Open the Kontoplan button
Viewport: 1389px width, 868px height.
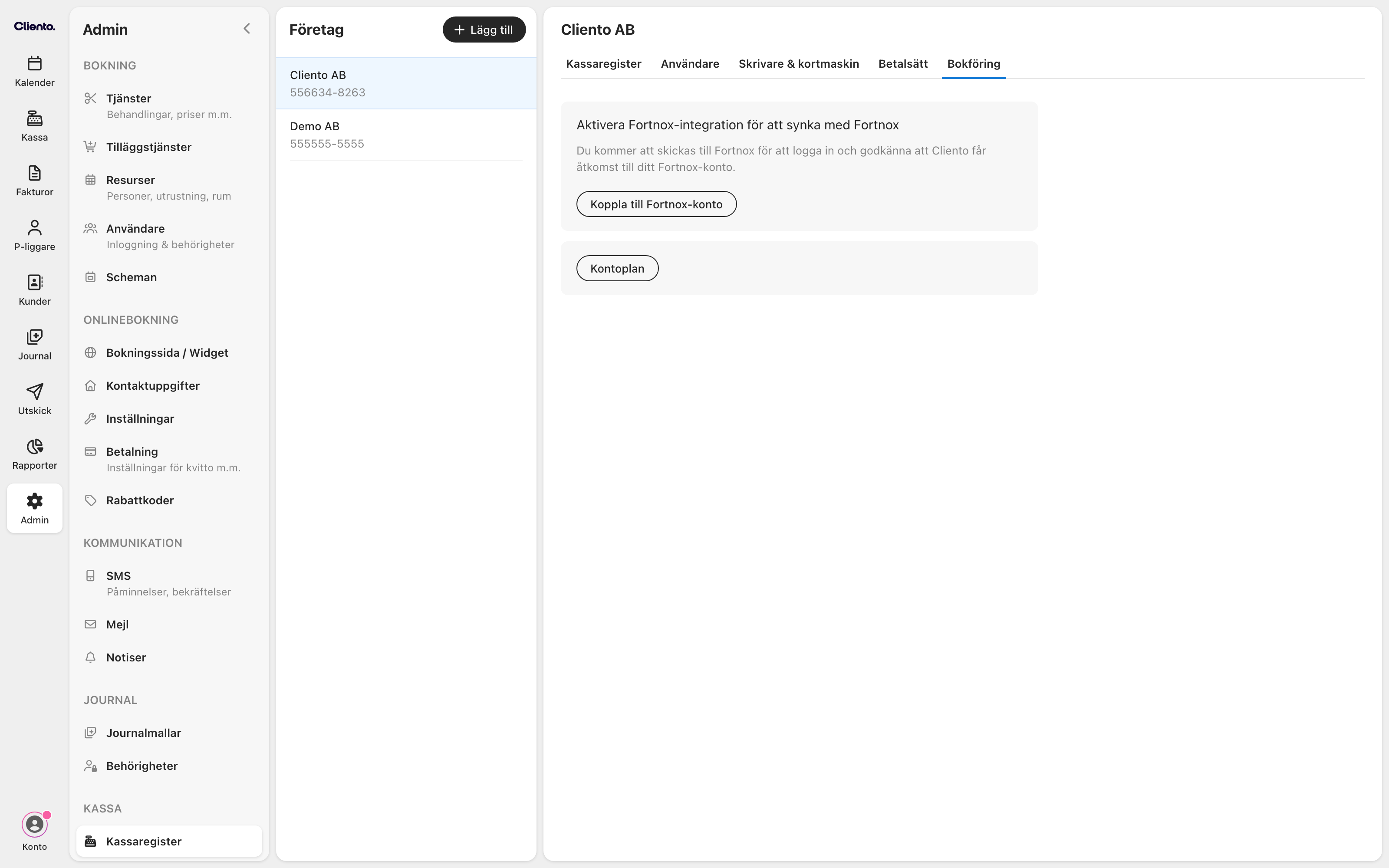(617, 269)
